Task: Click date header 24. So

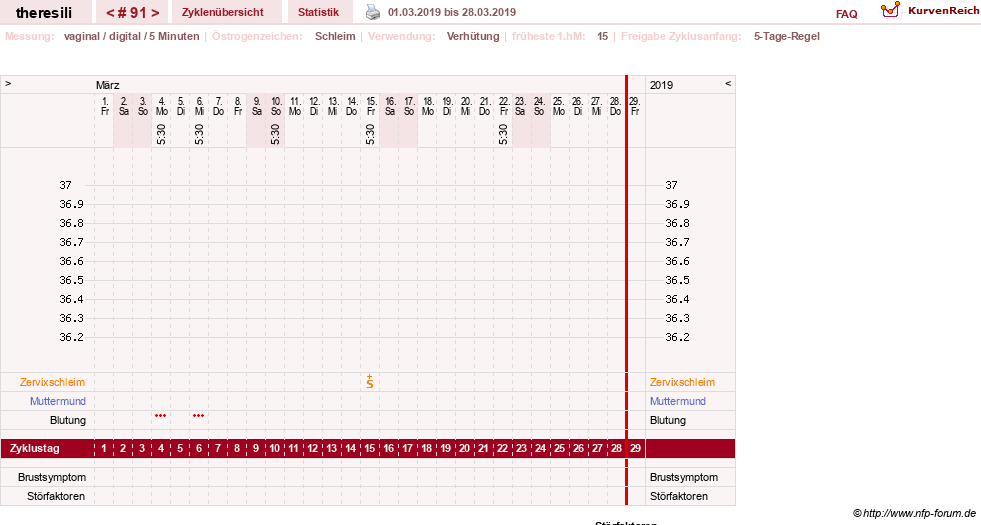Action: pos(539,106)
